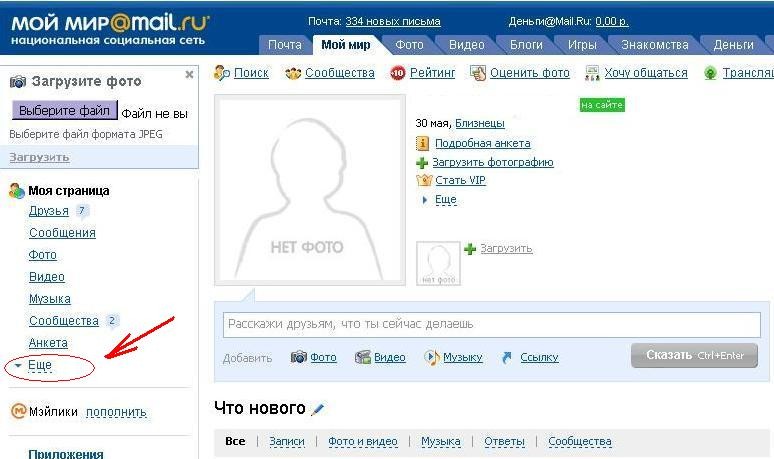The image size is (774, 459).
Task: Click camera icon beside Загрузите фото
Action: click(18, 81)
